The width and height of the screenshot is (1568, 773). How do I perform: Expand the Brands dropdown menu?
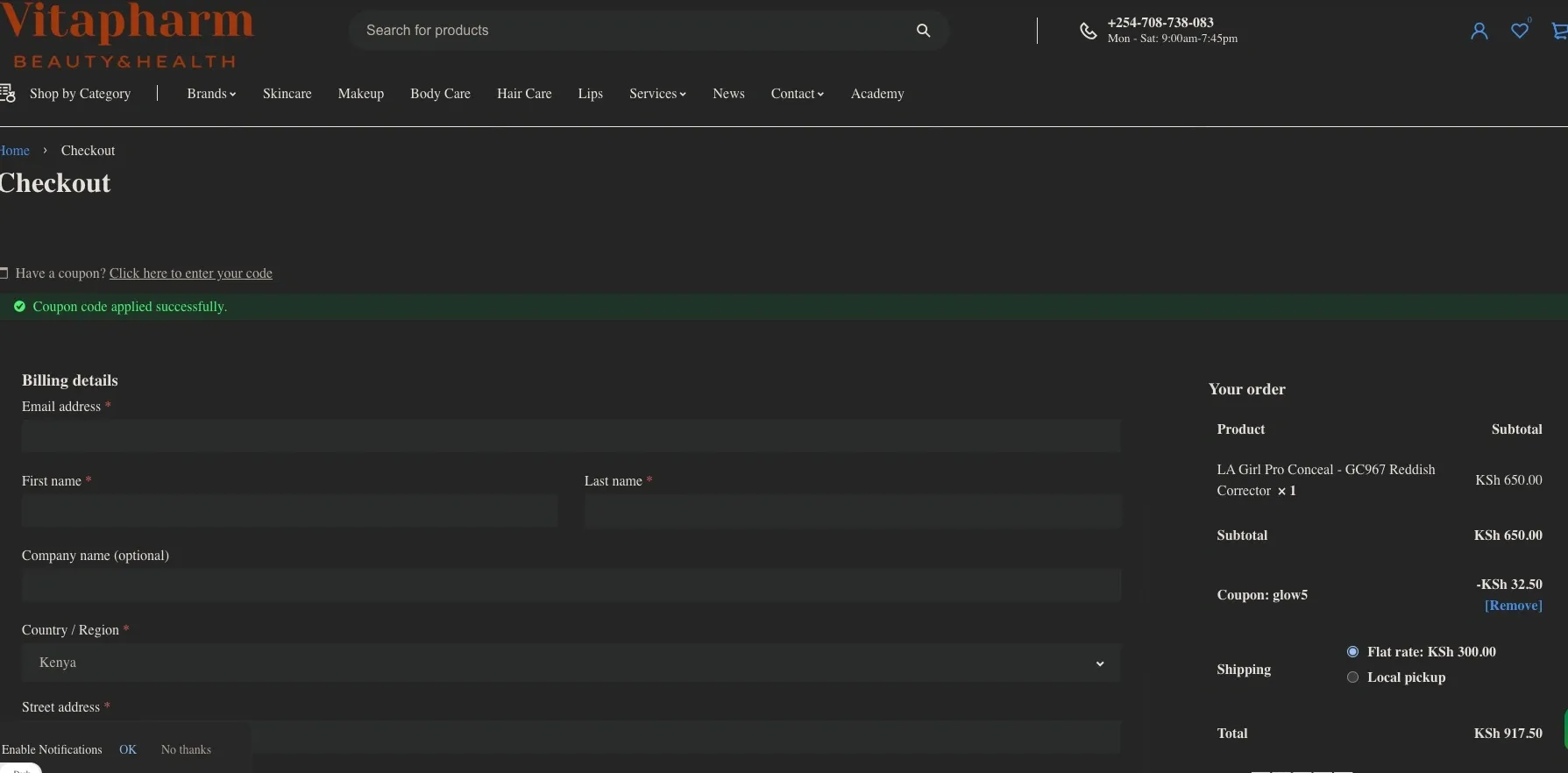pyautogui.click(x=211, y=94)
